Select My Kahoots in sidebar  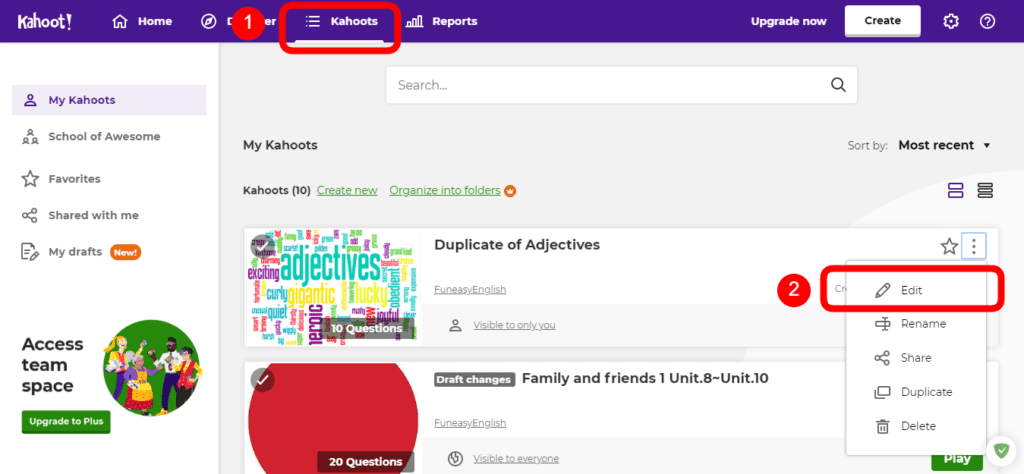click(x=109, y=100)
